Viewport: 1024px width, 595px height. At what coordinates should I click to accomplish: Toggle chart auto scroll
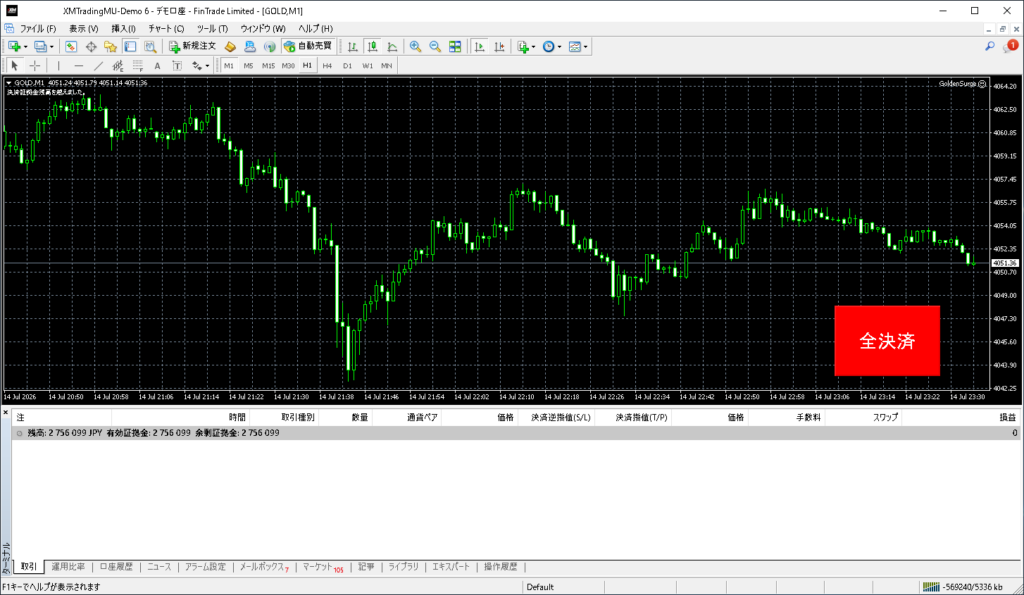480,46
